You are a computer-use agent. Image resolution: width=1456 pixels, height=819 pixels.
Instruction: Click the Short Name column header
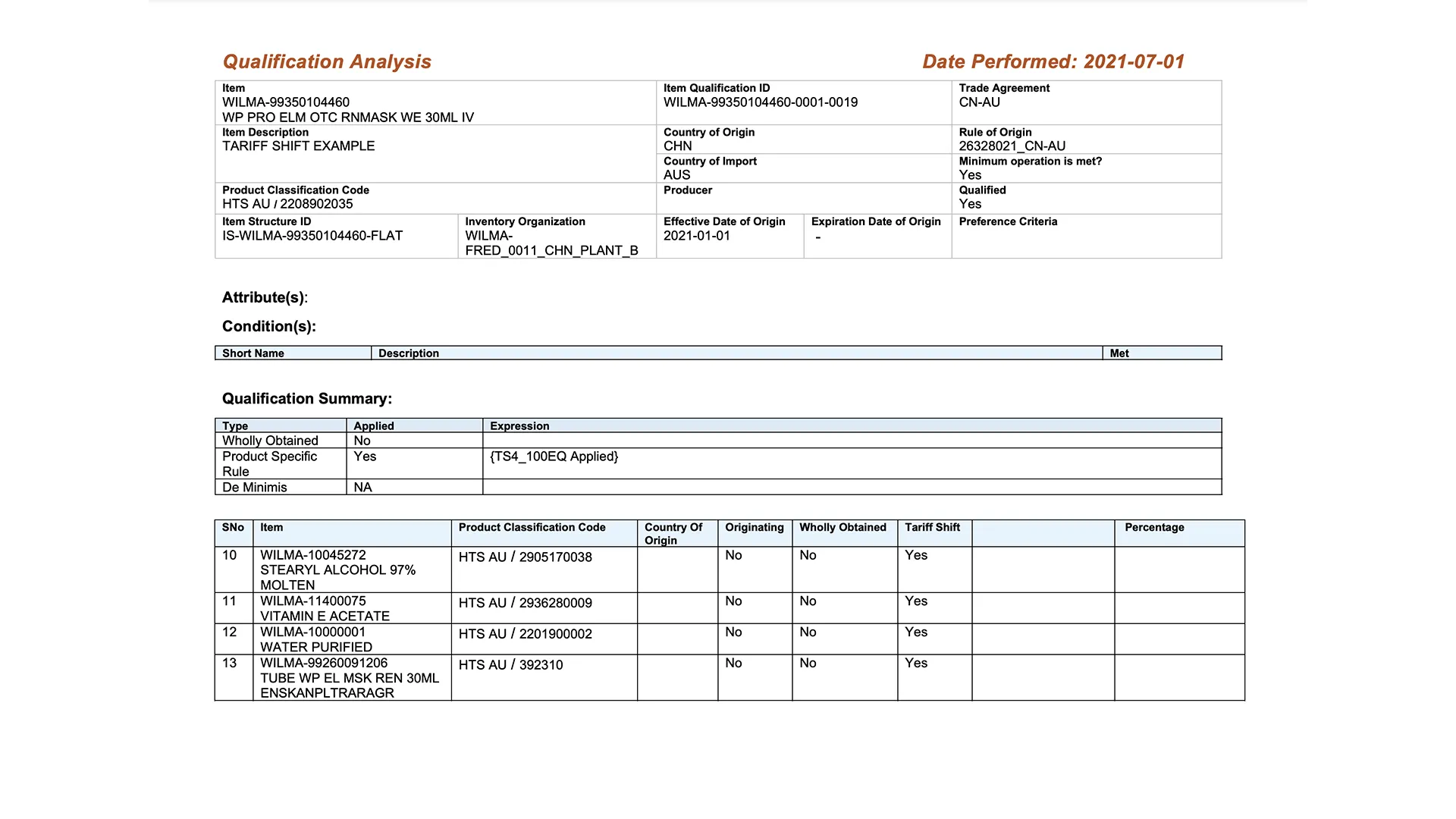253,353
